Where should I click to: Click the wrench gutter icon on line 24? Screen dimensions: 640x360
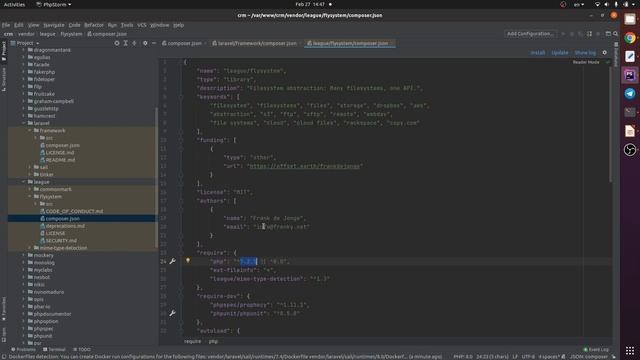pos(172,261)
